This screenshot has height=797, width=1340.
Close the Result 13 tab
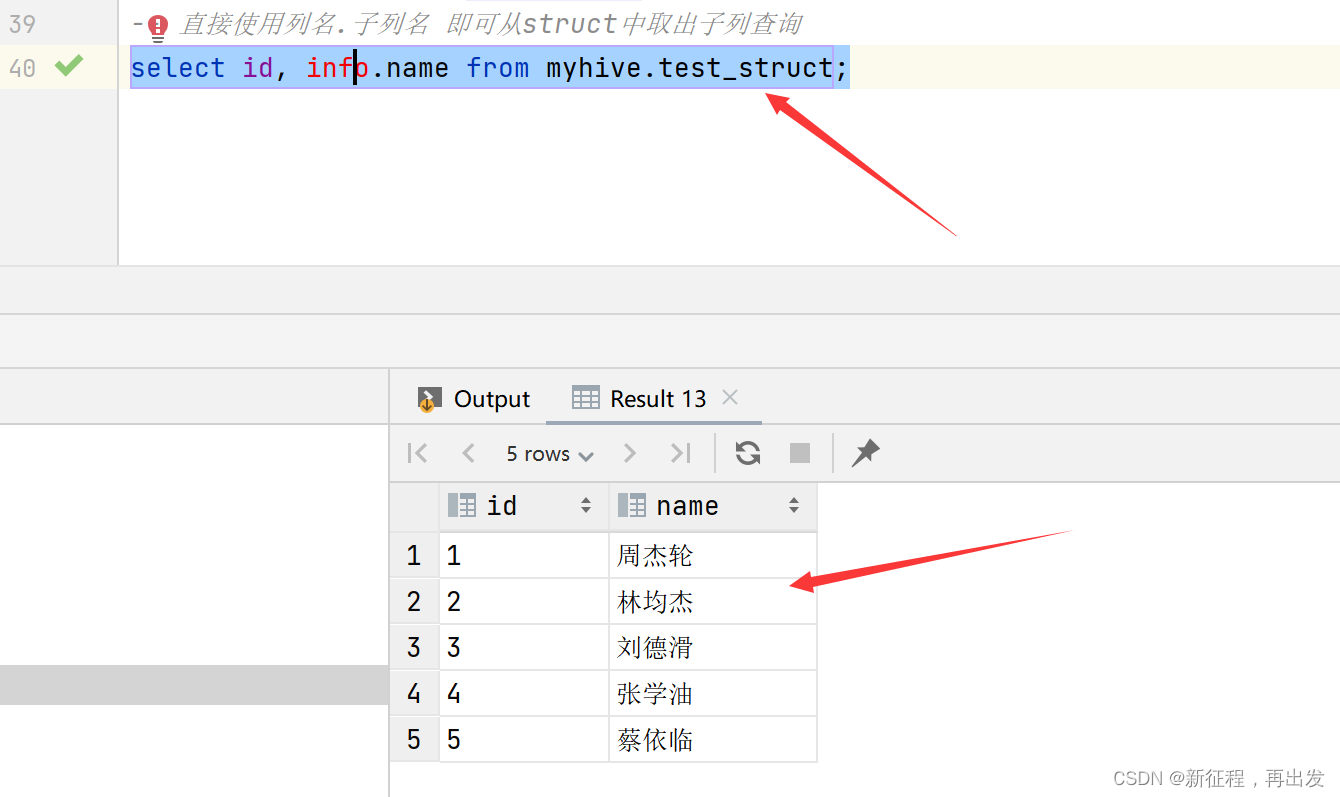click(x=730, y=397)
